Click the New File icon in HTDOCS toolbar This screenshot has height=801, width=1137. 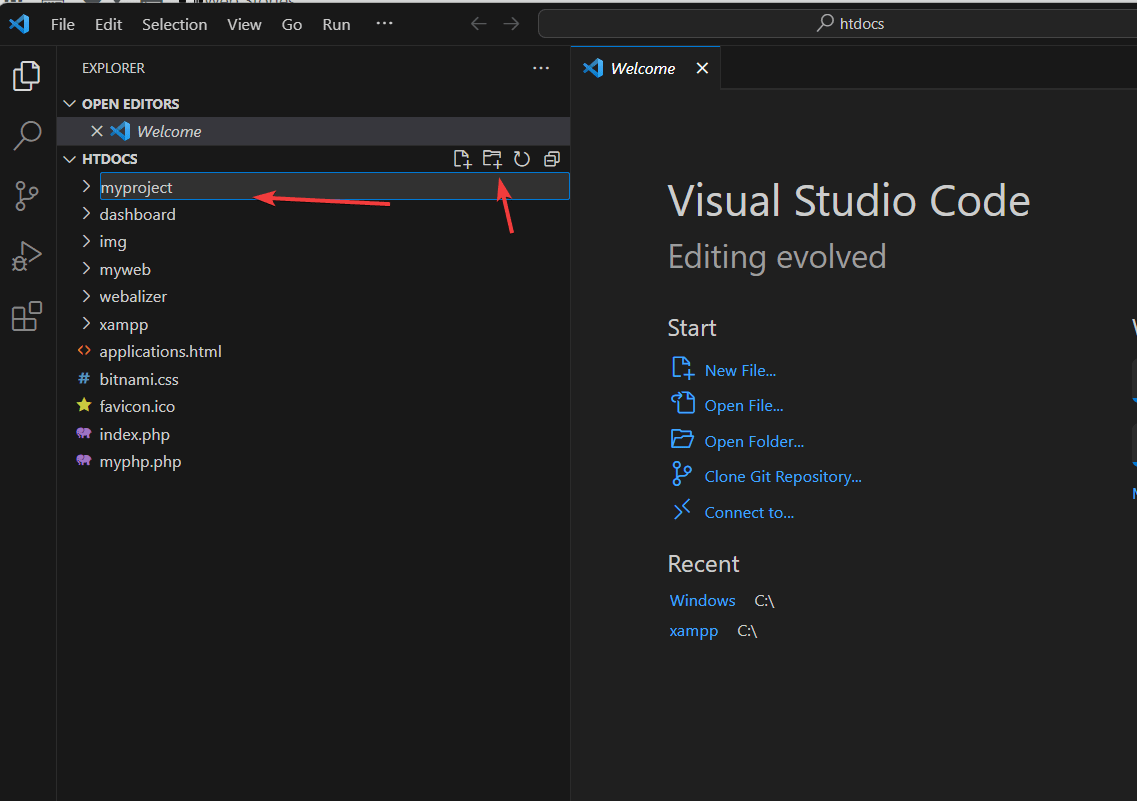(462, 158)
